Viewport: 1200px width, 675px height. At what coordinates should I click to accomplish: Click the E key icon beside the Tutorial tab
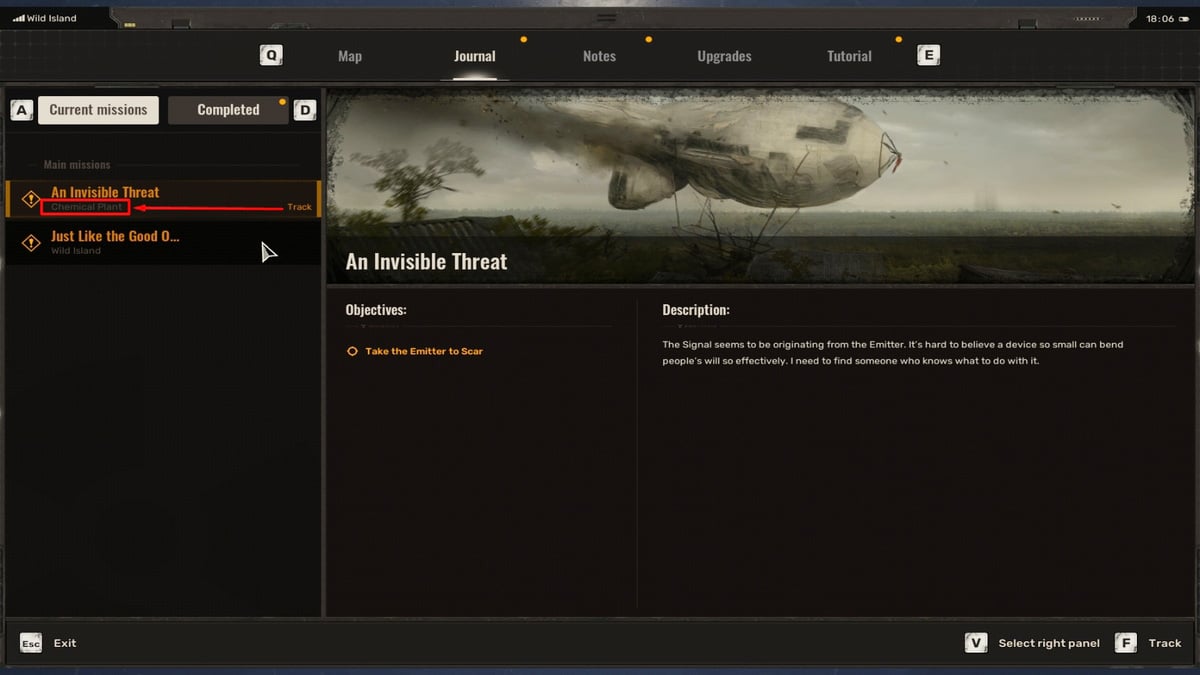coord(928,55)
